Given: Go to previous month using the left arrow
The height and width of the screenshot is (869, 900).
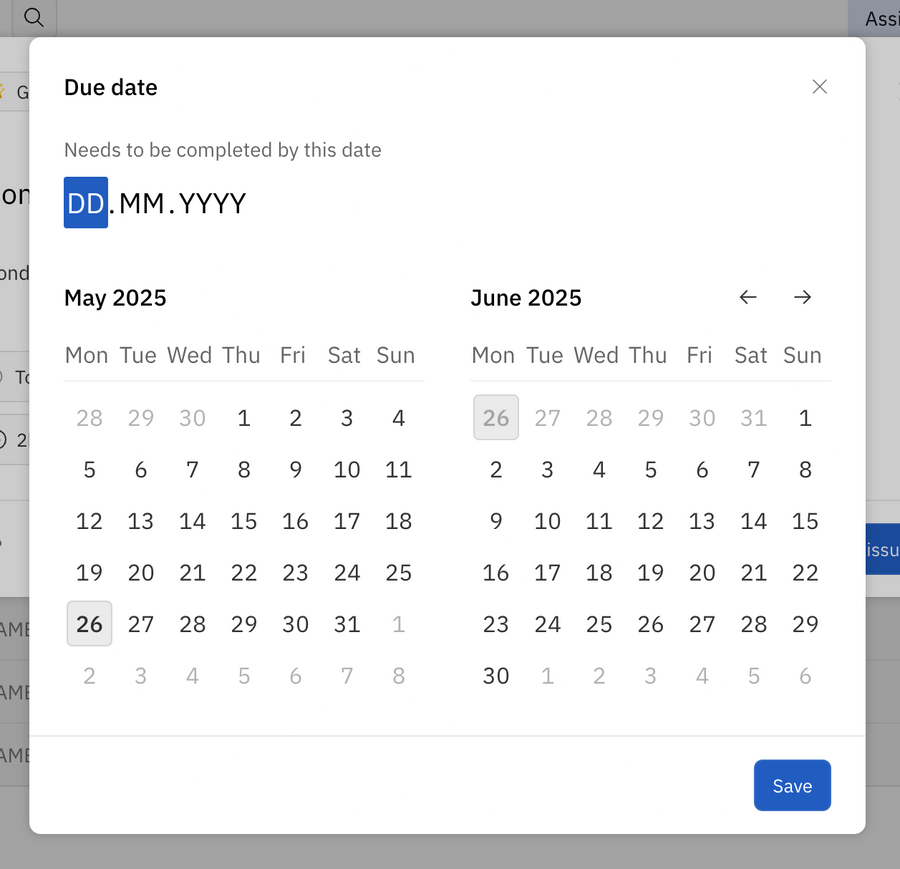Looking at the screenshot, I should [748, 297].
